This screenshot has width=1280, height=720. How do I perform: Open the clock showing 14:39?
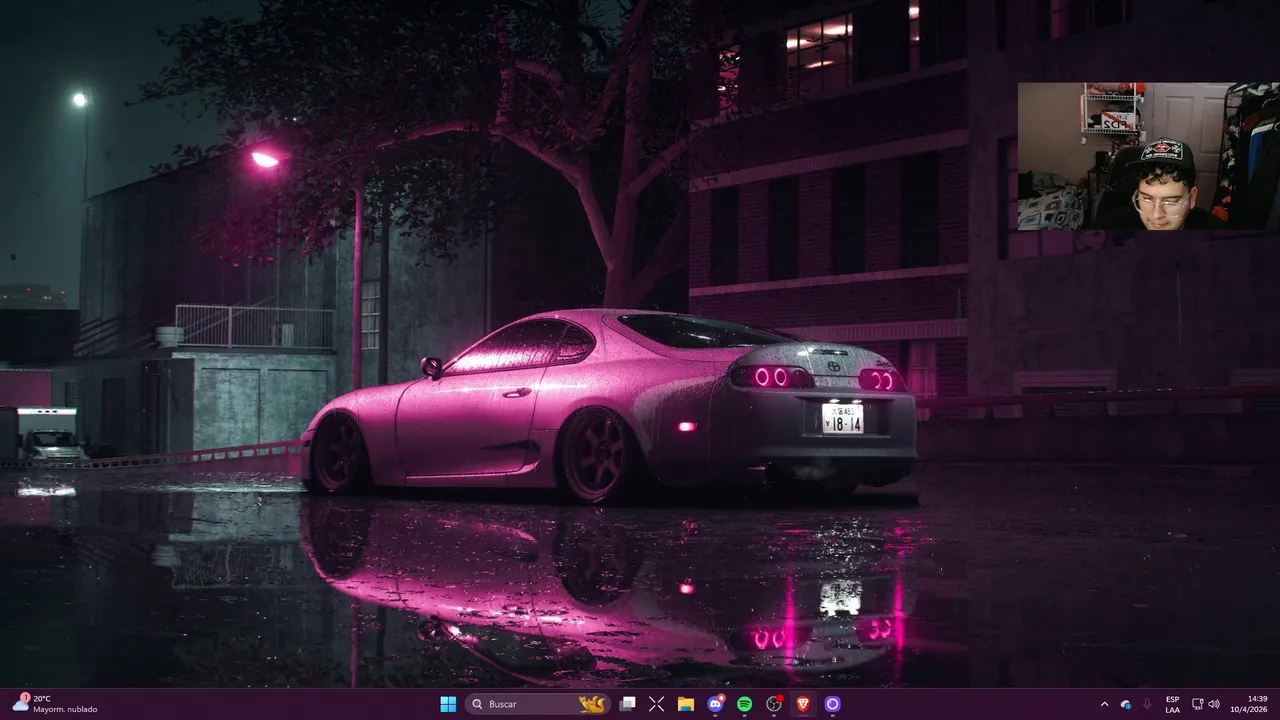click(x=1249, y=704)
